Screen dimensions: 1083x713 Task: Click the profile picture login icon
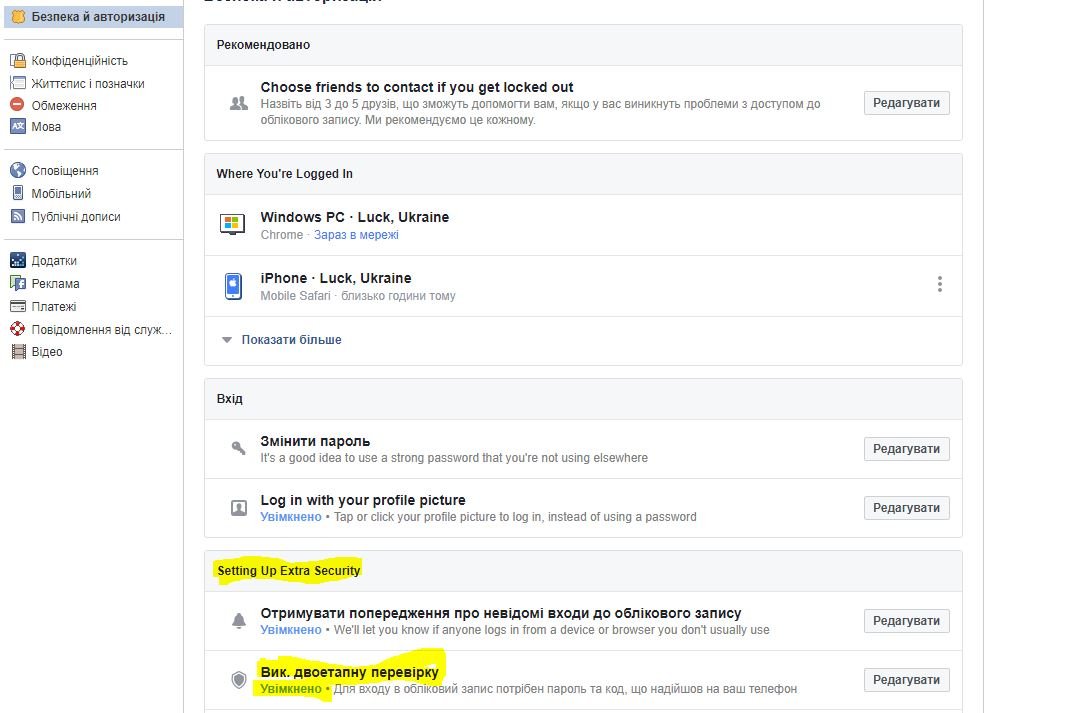click(239, 508)
